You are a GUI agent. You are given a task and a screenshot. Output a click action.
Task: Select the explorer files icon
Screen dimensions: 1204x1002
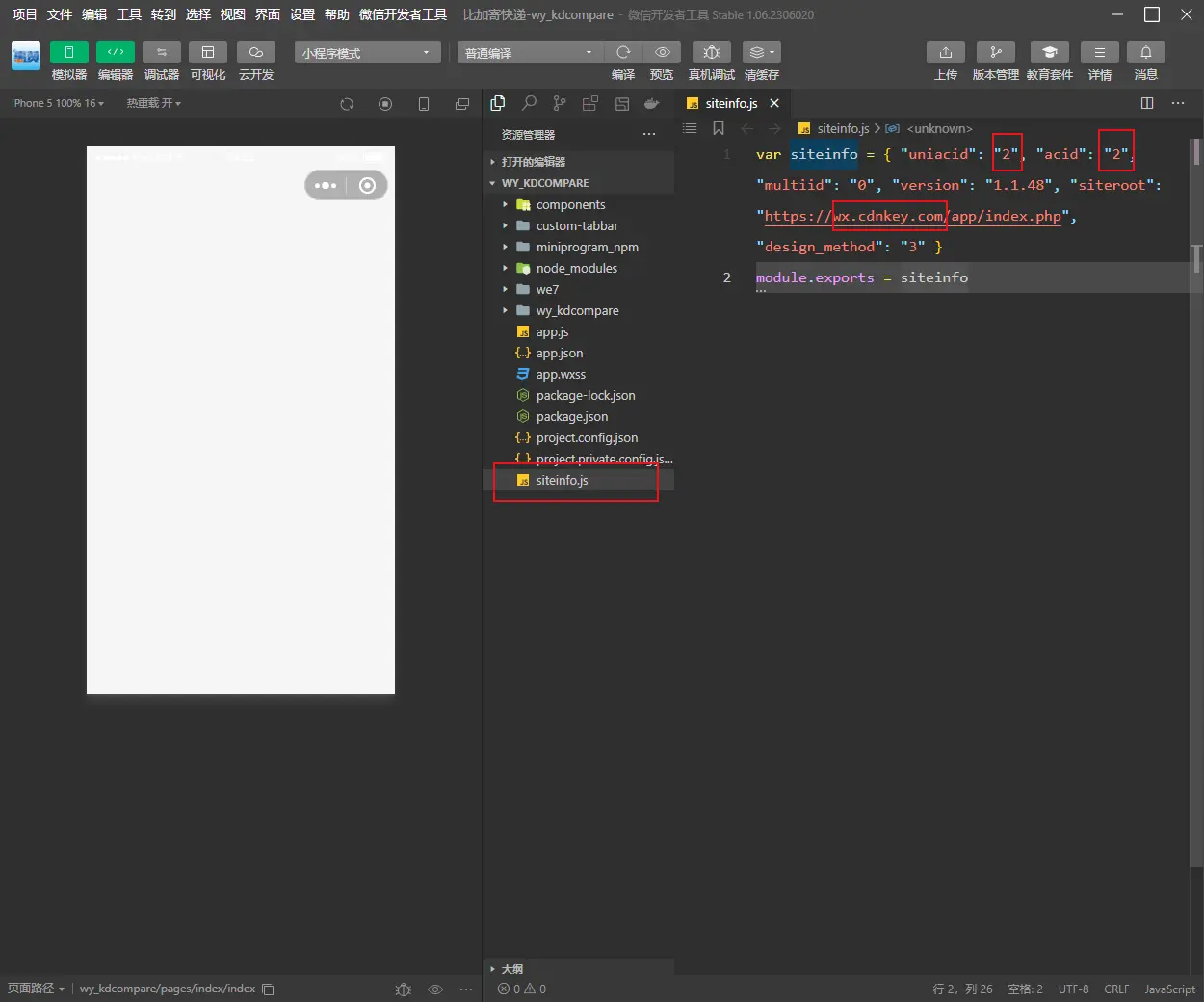click(498, 103)
